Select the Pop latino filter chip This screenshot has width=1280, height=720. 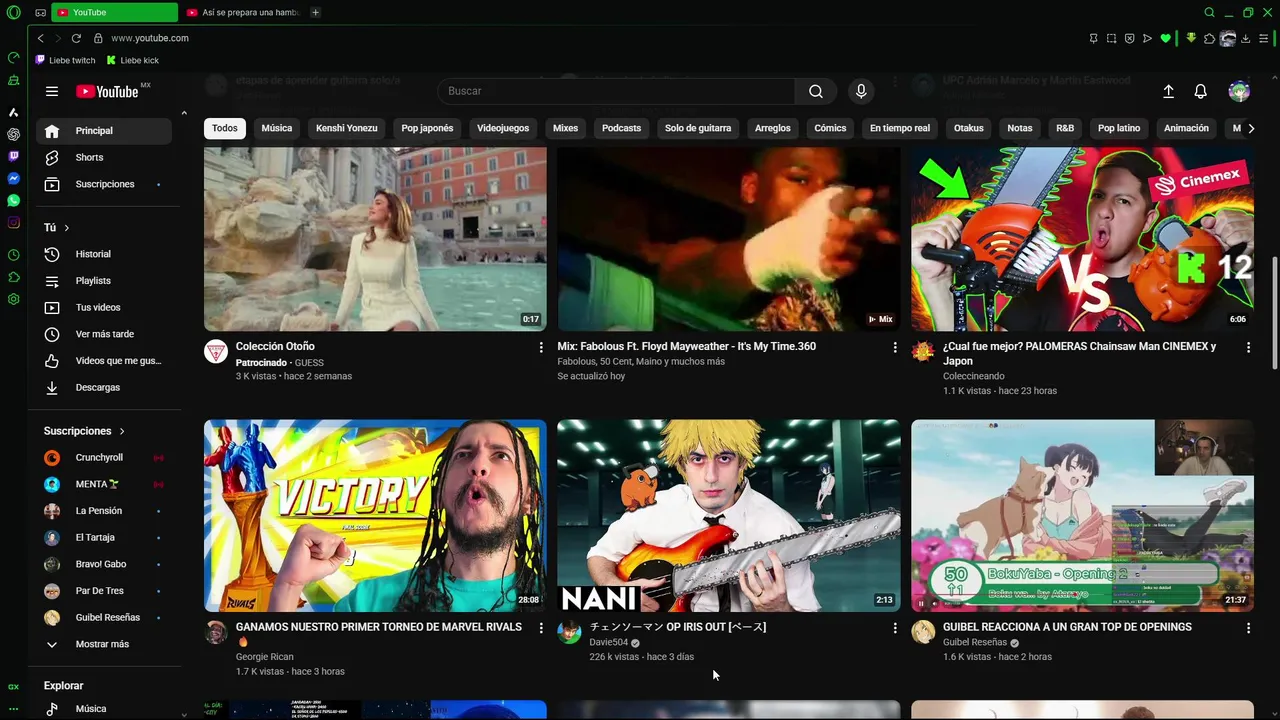(1119, 128)
